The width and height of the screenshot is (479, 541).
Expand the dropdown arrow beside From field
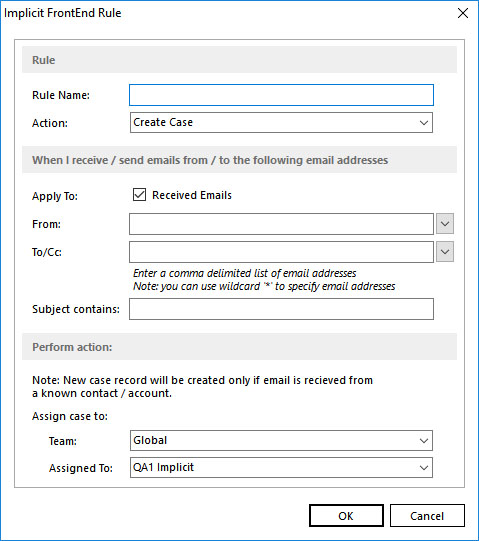pyautogui.click(x=445, y=224)
